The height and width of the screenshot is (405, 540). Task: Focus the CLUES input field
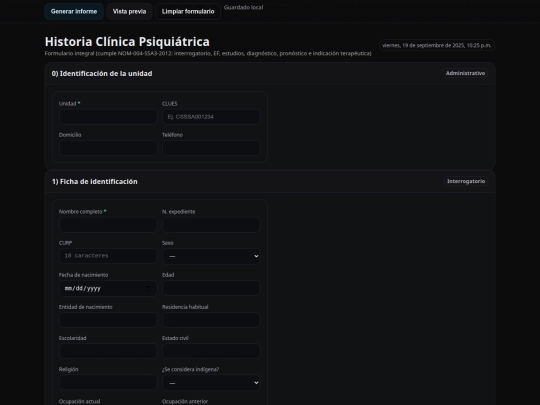tap(211, 117)
